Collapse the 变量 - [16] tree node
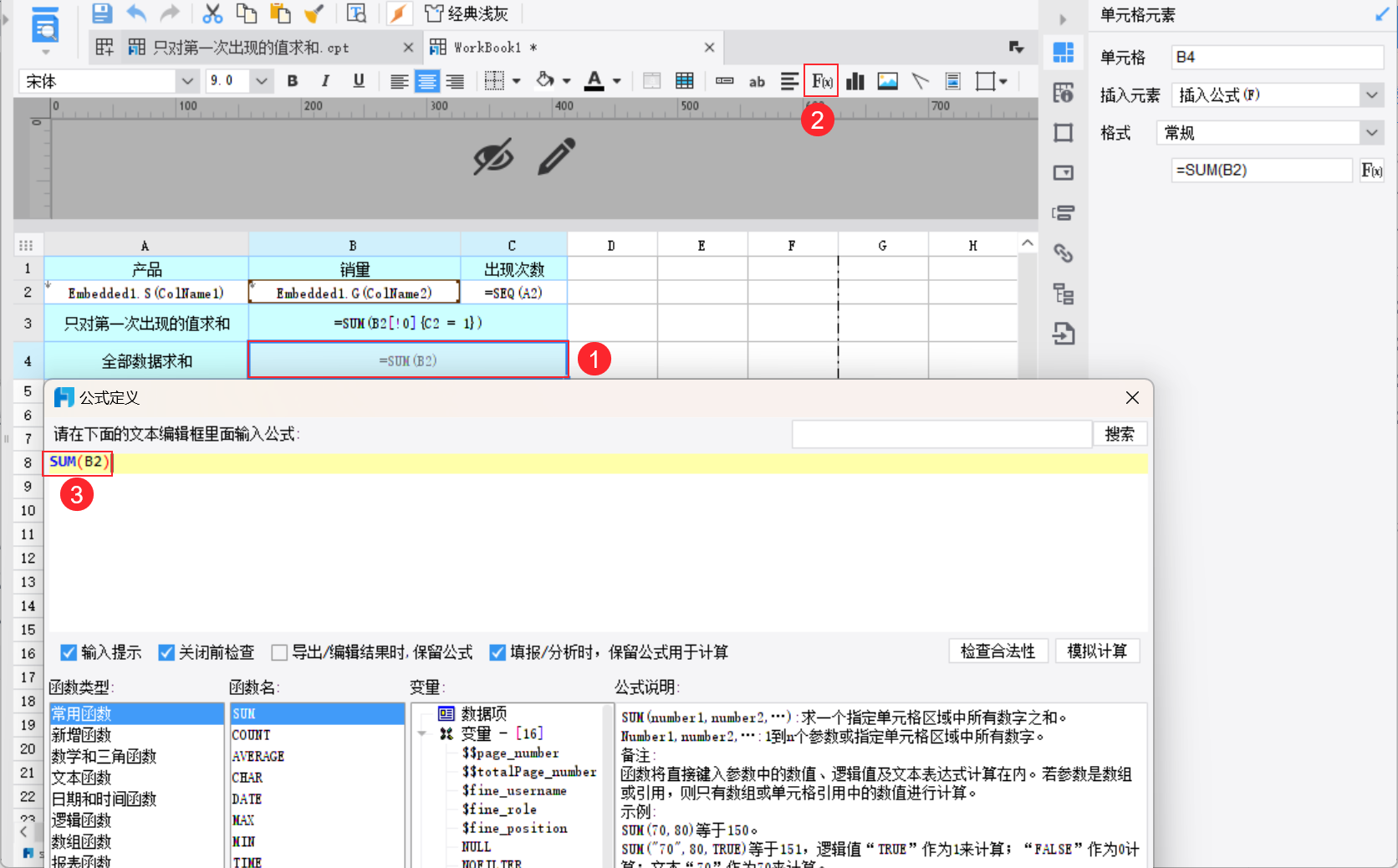The height and width of the screenshot is (868, 1398). coord(422,733)
